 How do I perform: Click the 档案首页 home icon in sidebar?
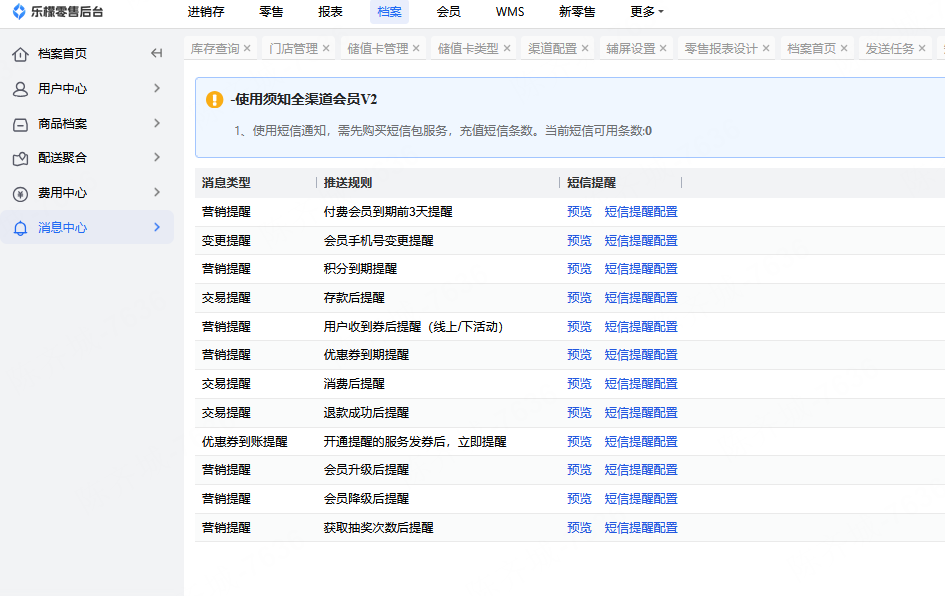pyautogui.click(x=20, y=54)
